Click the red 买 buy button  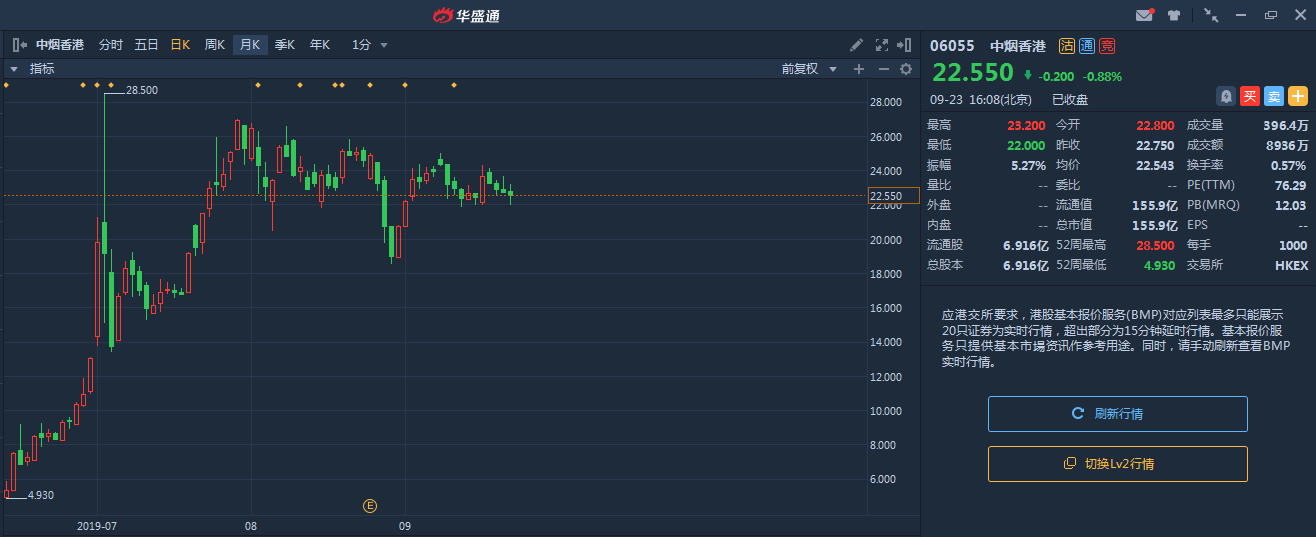tap(1249, 96)
